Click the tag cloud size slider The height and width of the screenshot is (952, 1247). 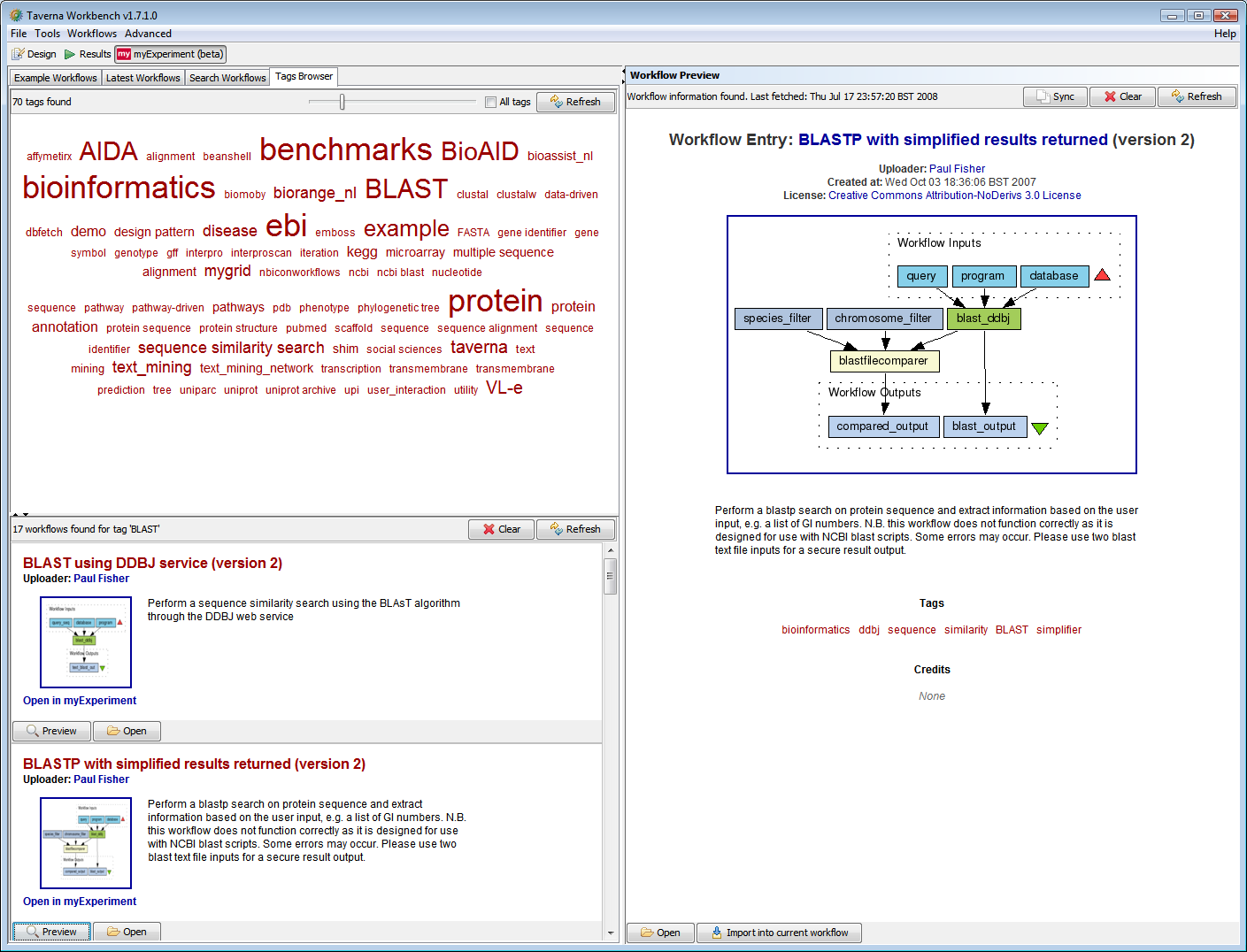click(343, 102)
